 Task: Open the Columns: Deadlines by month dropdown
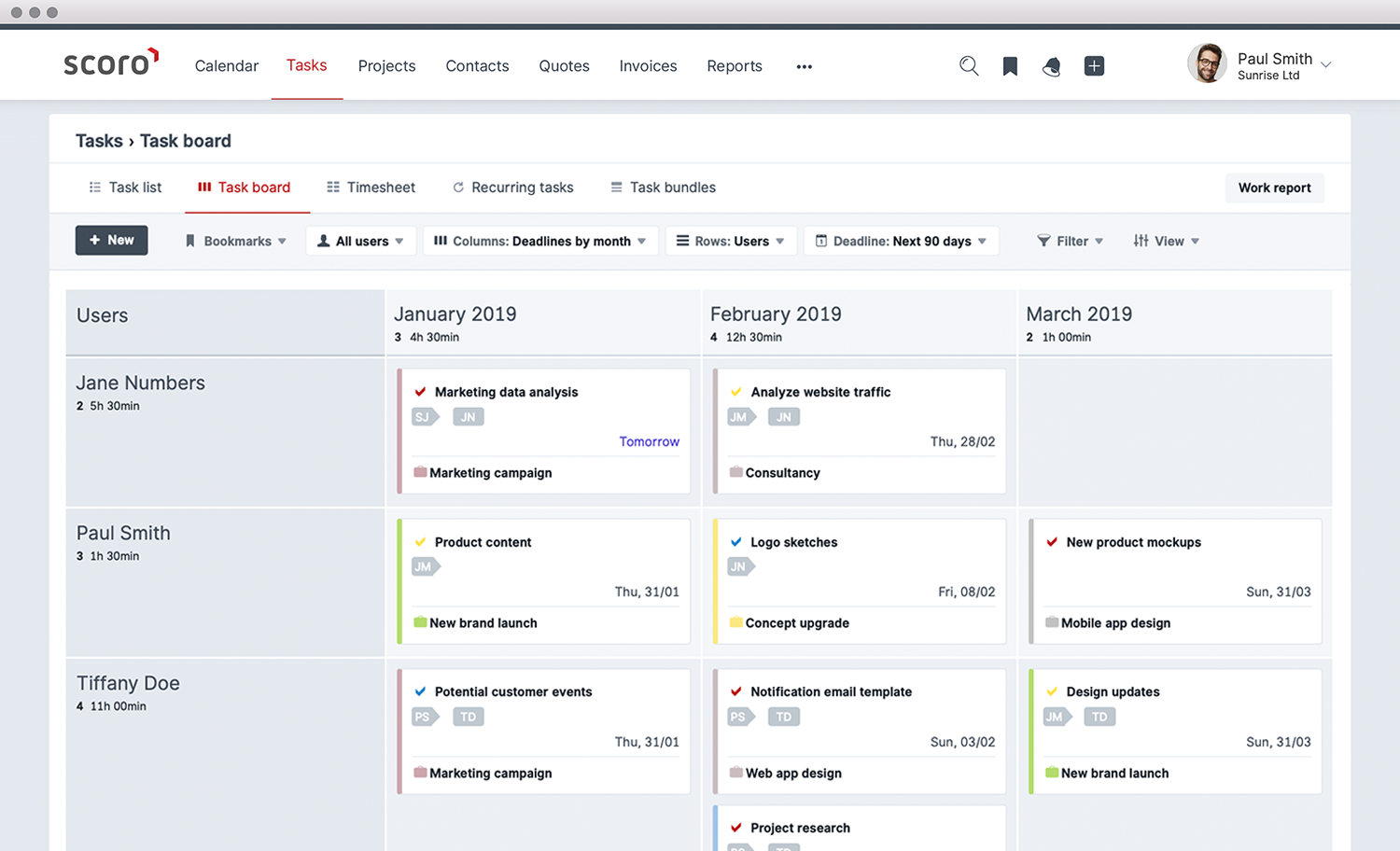click(x=540, y=241)
